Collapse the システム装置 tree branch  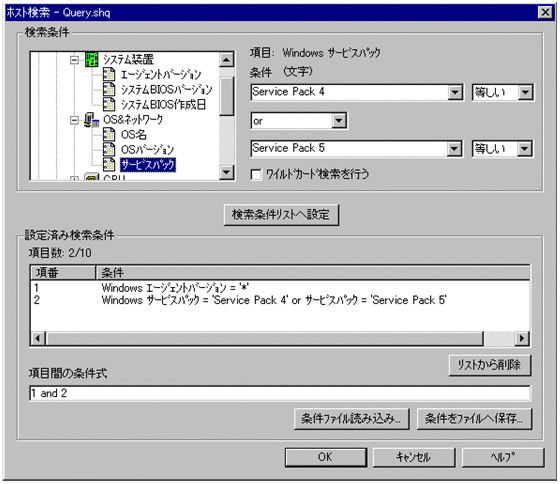point(74,60)
